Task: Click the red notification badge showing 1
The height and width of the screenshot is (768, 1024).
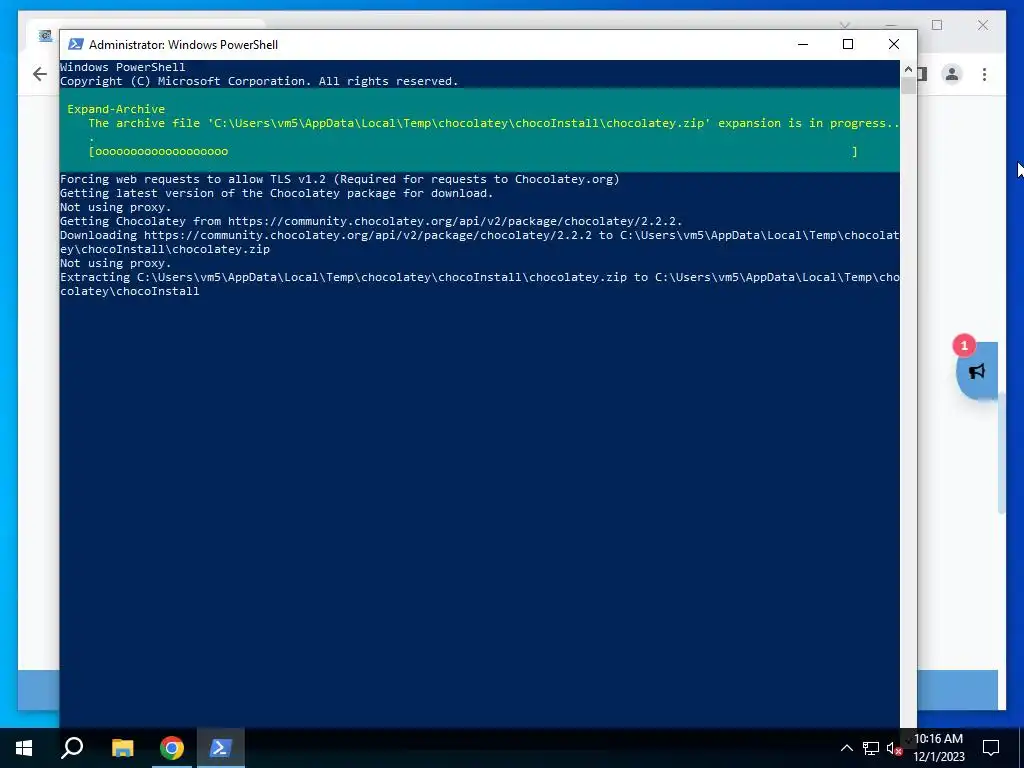Action: (x=964, y=345)
